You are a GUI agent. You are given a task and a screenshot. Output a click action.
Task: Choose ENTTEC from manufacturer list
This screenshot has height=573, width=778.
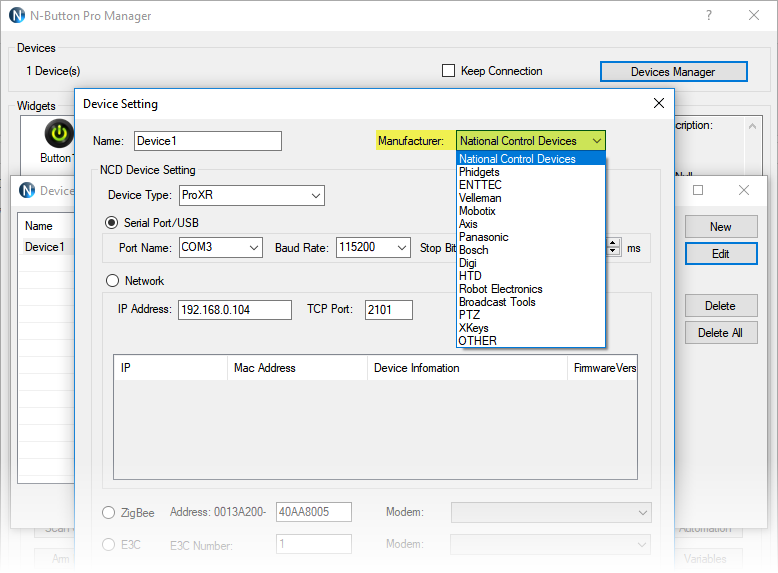click(530, 185)
